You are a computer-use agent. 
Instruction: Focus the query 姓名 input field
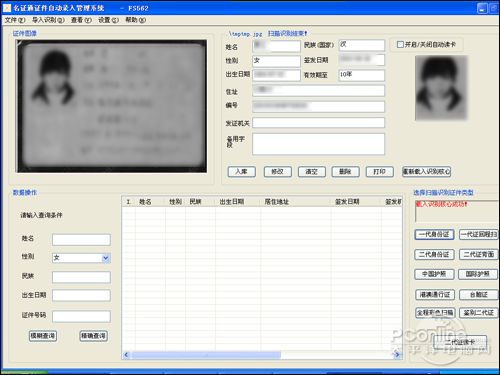pyautogui.click(x=81, y=239)
